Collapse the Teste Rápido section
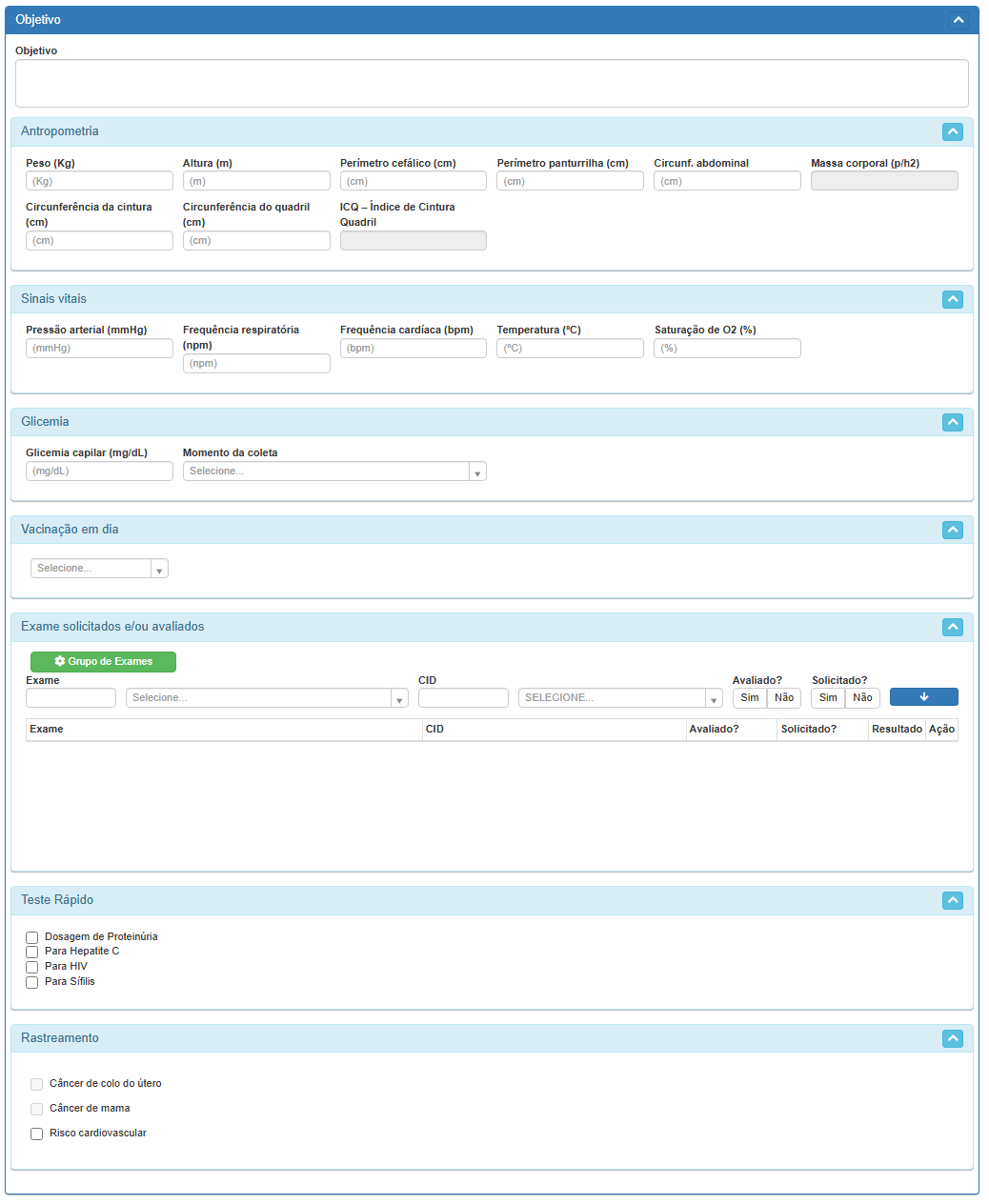The image size is (989, 1204). [x=952, y=900]
